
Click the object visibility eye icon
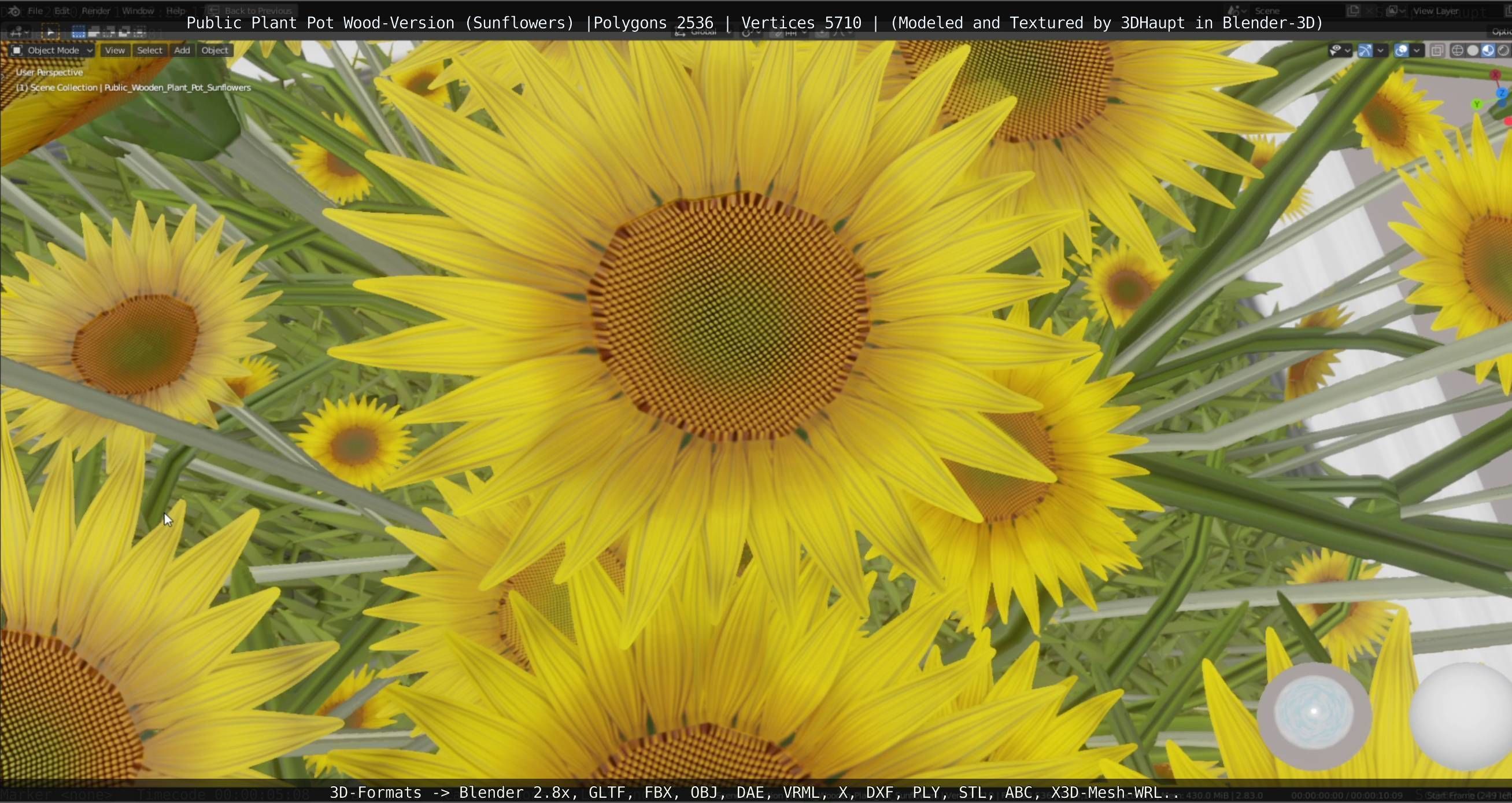click(x=1336, y=50)
